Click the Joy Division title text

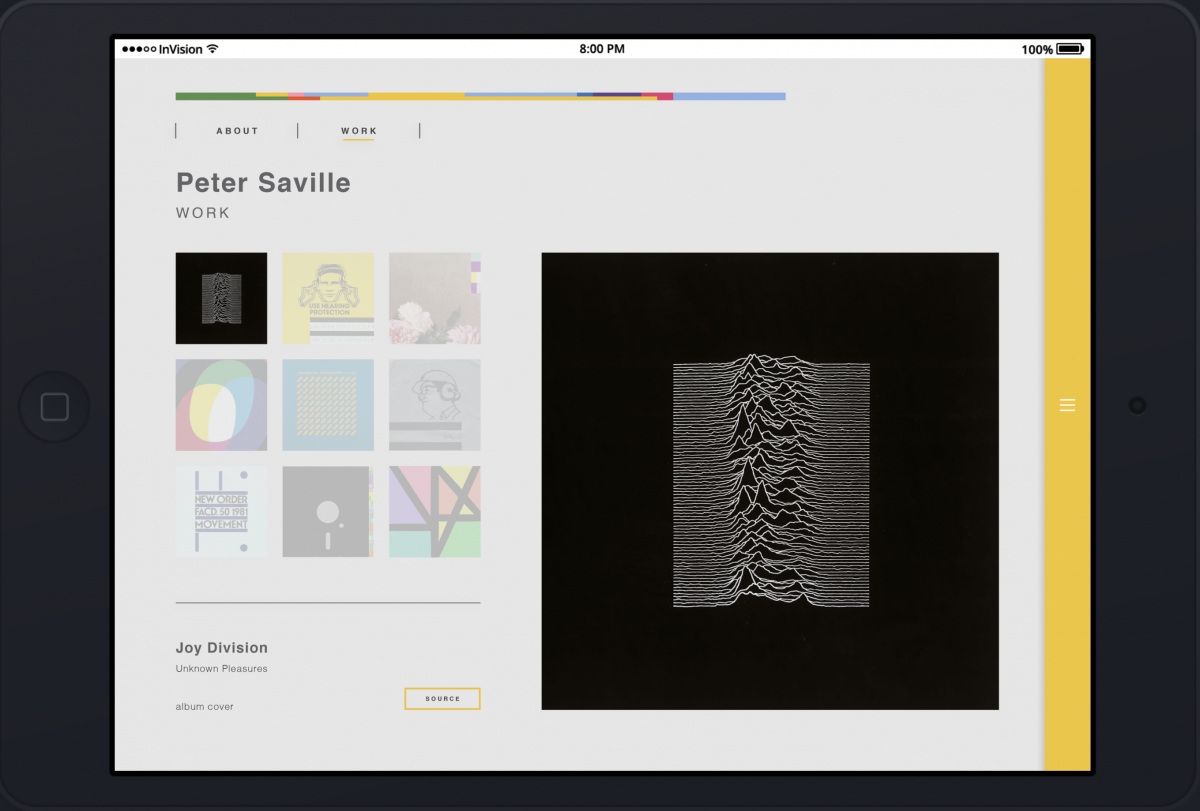point(222,648)
